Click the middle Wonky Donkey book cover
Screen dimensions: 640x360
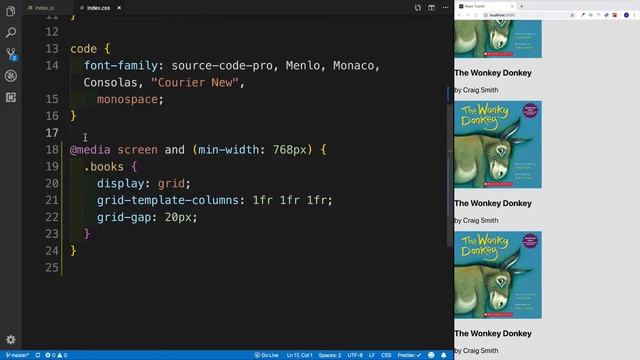[x=498, y=144]
